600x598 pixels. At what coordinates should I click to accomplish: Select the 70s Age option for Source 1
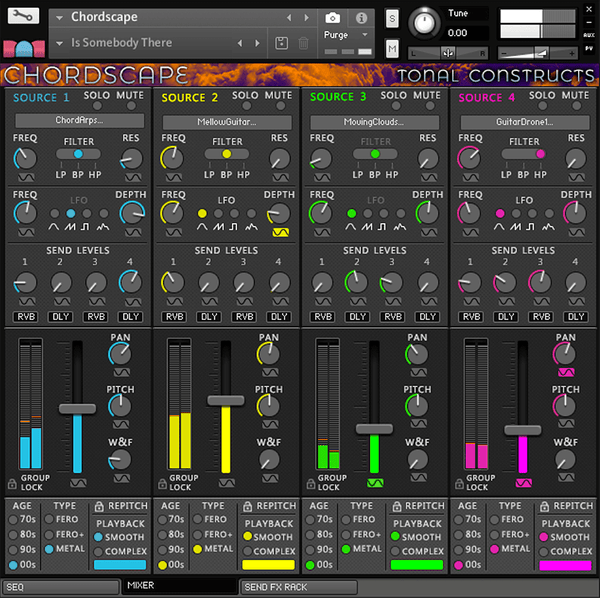[x=14, y=520]
